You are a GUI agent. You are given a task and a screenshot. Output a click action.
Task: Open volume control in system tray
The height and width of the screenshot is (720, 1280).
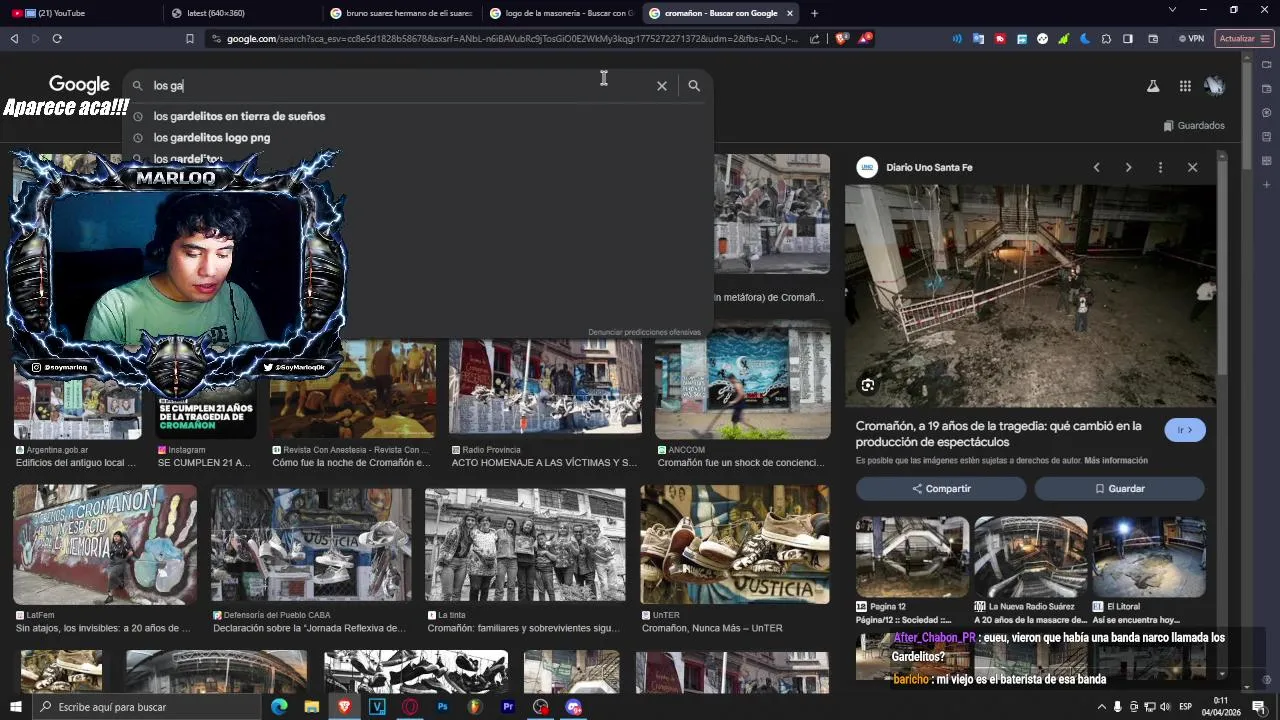tap(1165, 707)
